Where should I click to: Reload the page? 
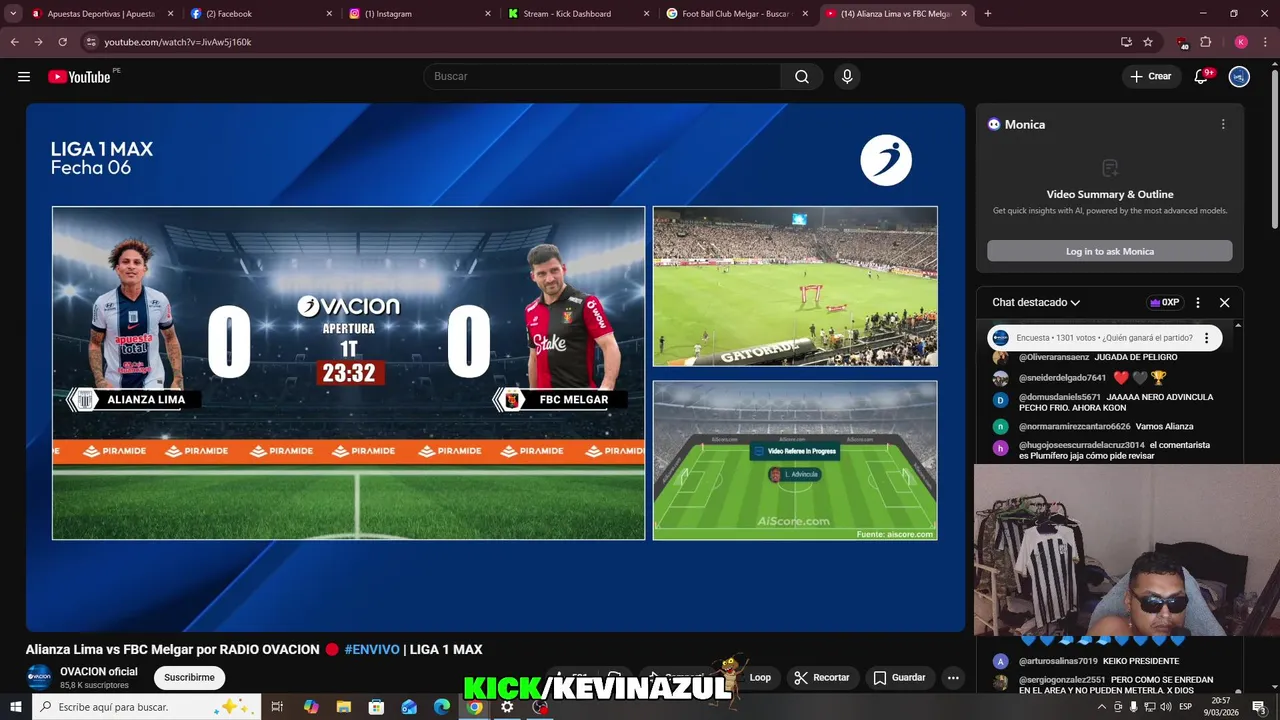[x=62, y=42]
